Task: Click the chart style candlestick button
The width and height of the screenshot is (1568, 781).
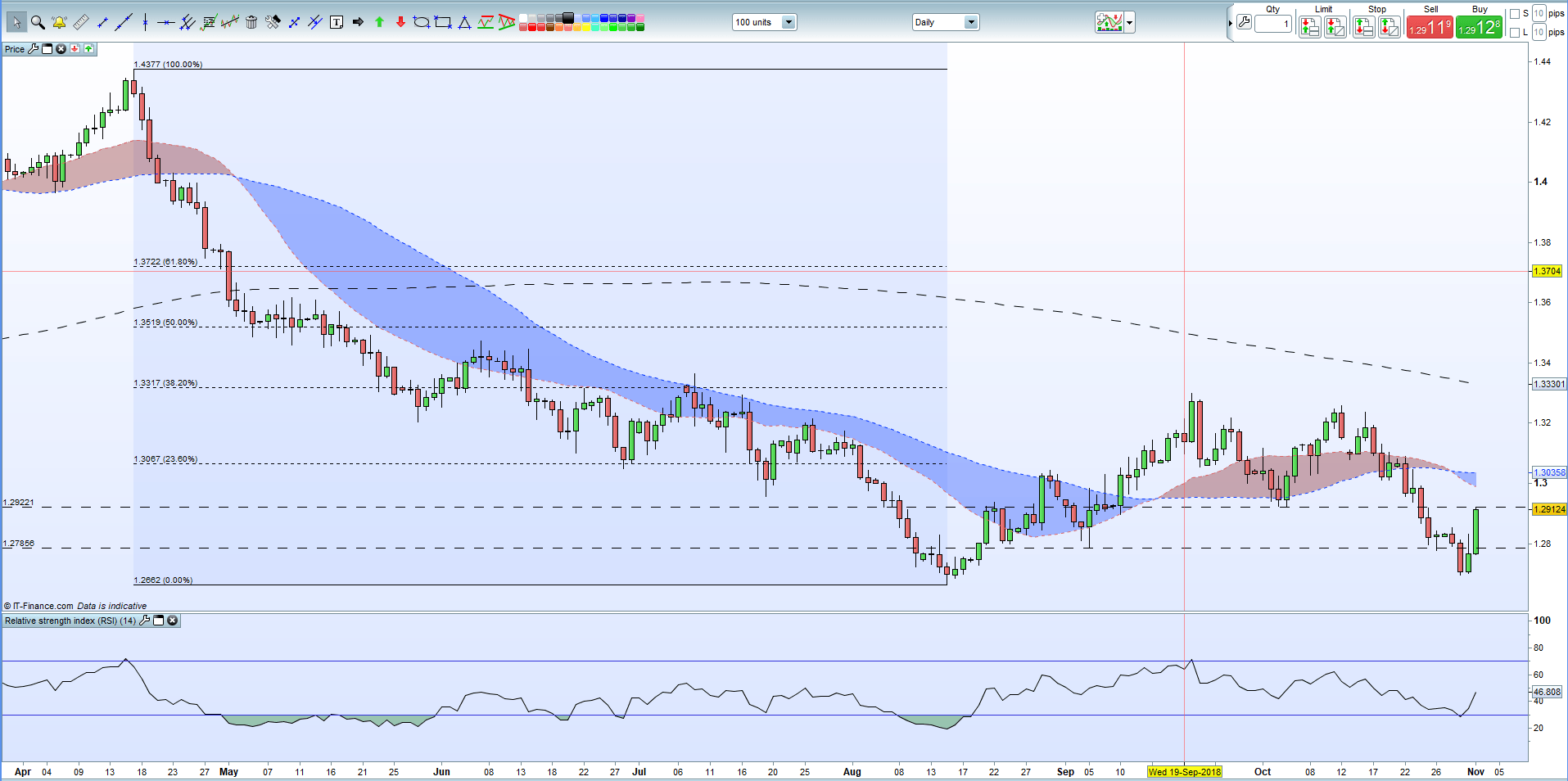Action: coord(1109,23)
